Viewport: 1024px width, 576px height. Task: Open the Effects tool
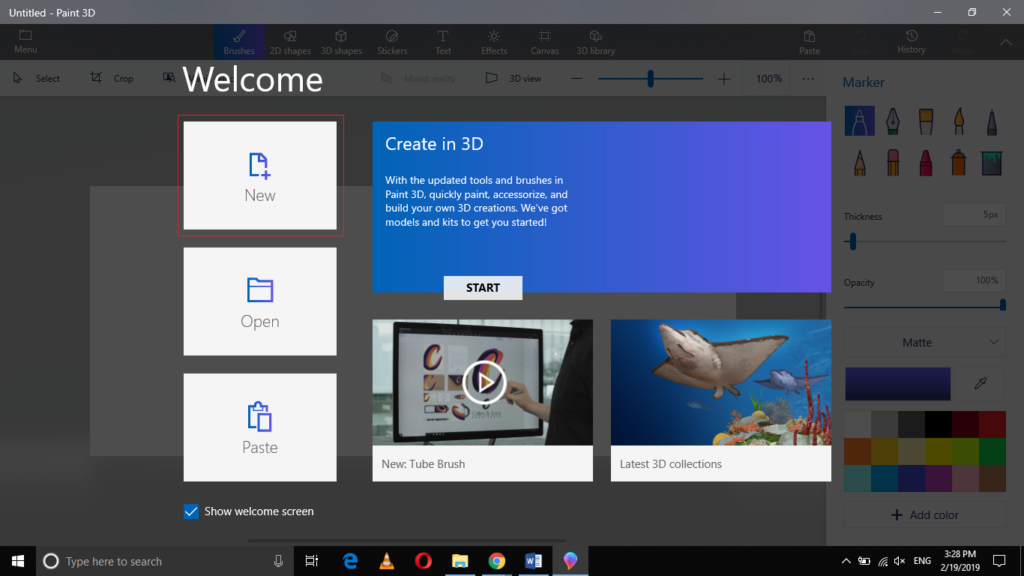click(494, 41)
